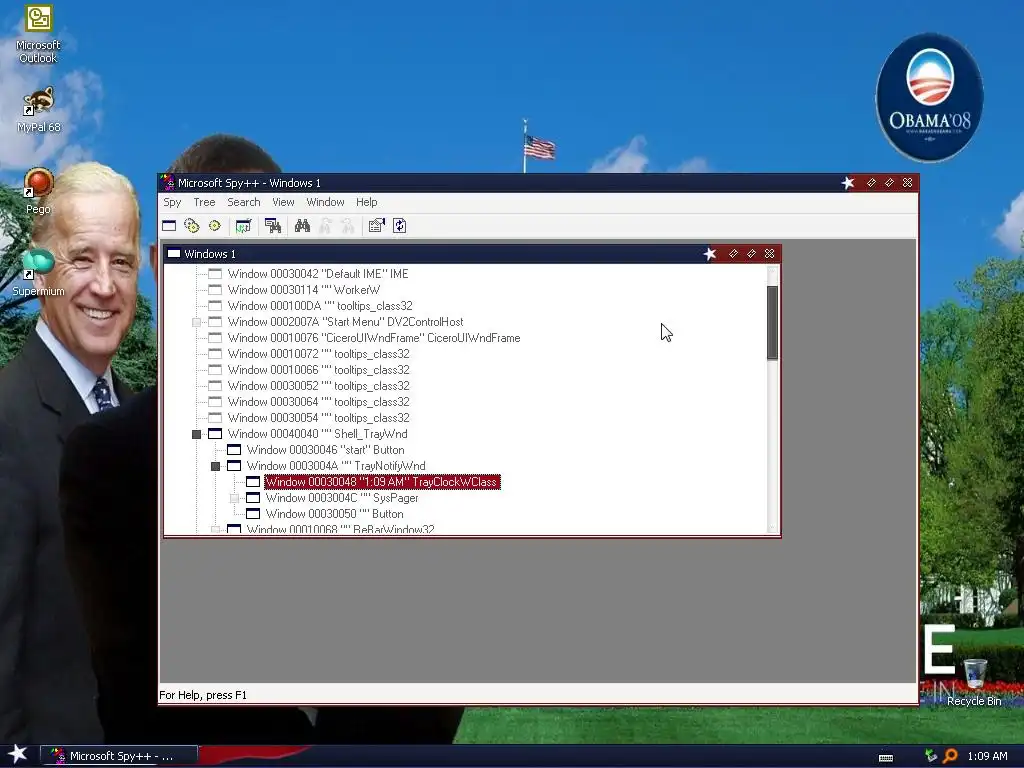Click the Find Window toolbar icon
The width and height of the screenshot is (1024, 768).
tap(272, 226)
